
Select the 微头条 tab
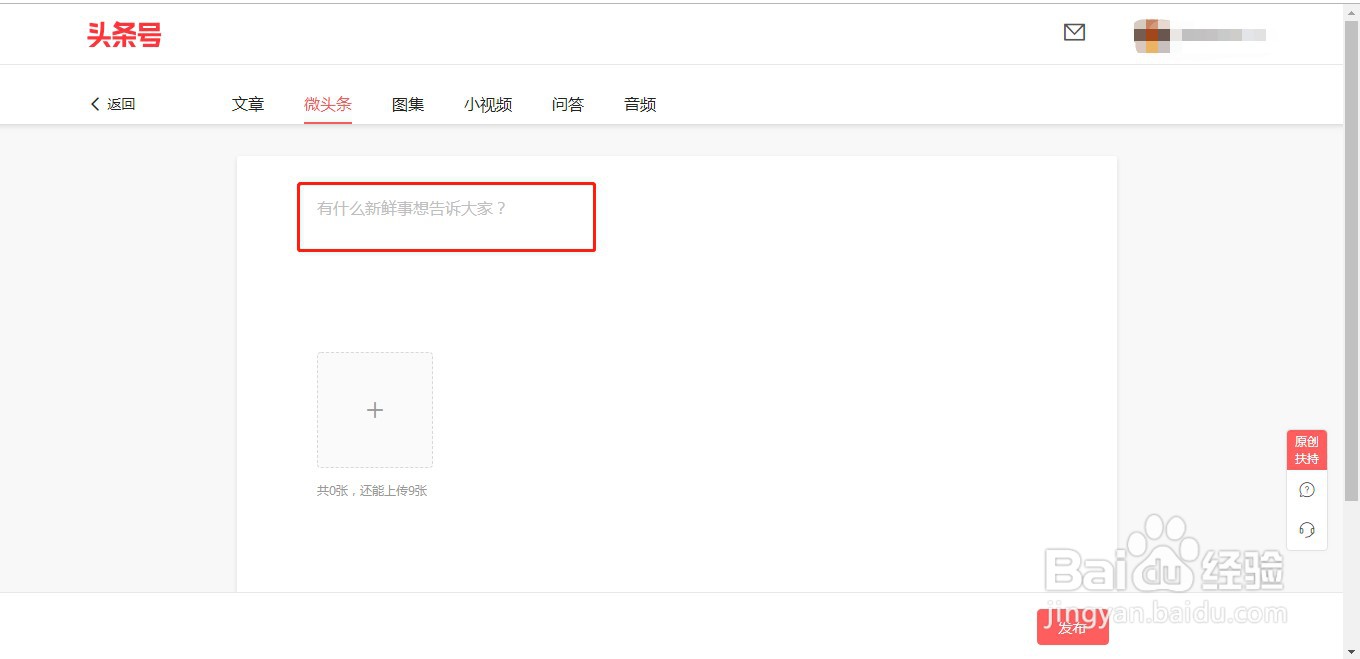pos(328,104)
